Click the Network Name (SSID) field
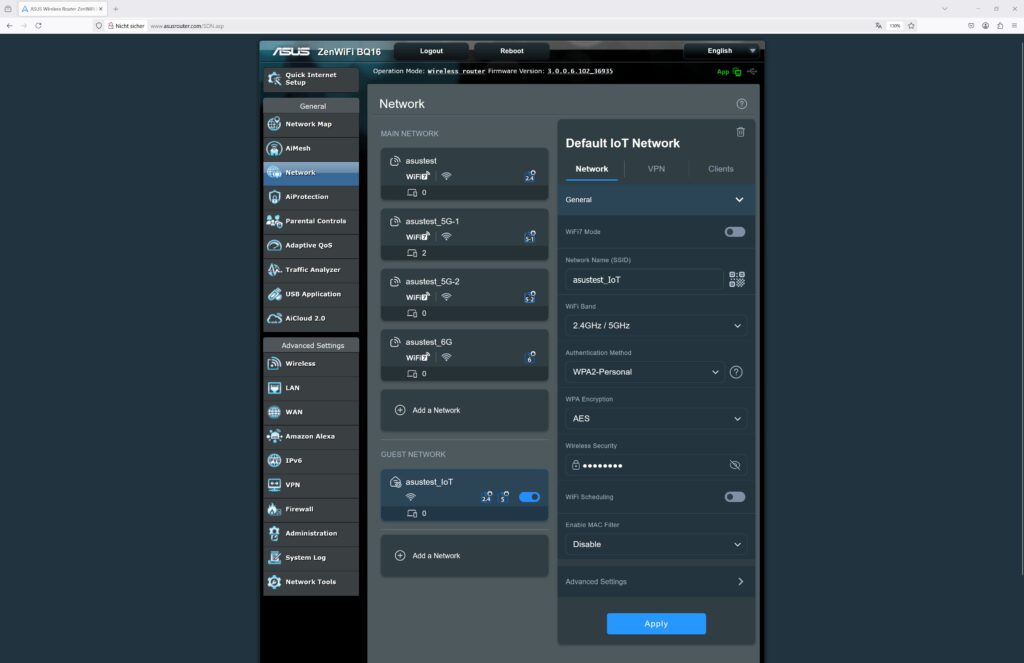 tap(644, 280)
